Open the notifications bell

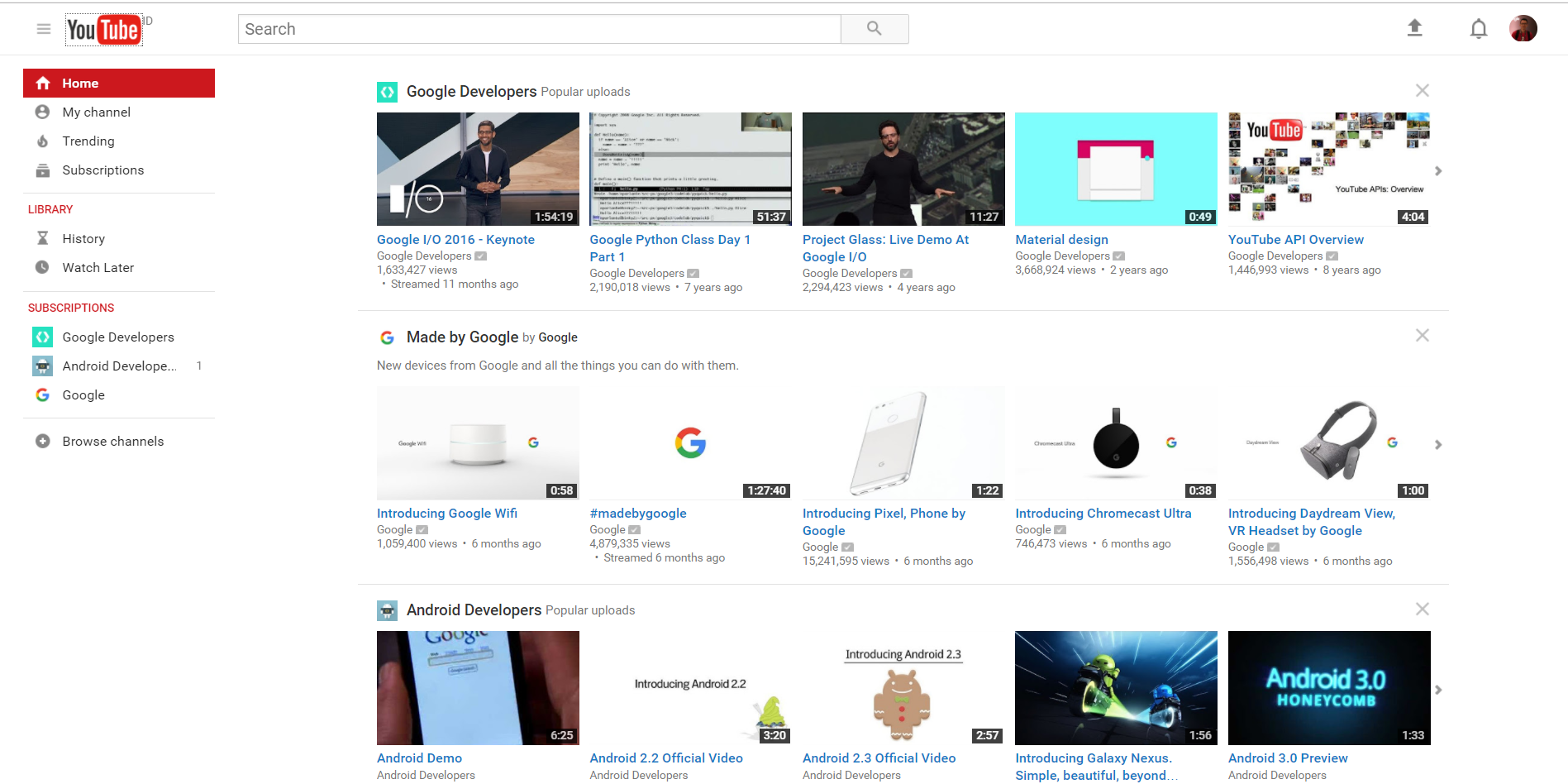(x=1479, y=29)
